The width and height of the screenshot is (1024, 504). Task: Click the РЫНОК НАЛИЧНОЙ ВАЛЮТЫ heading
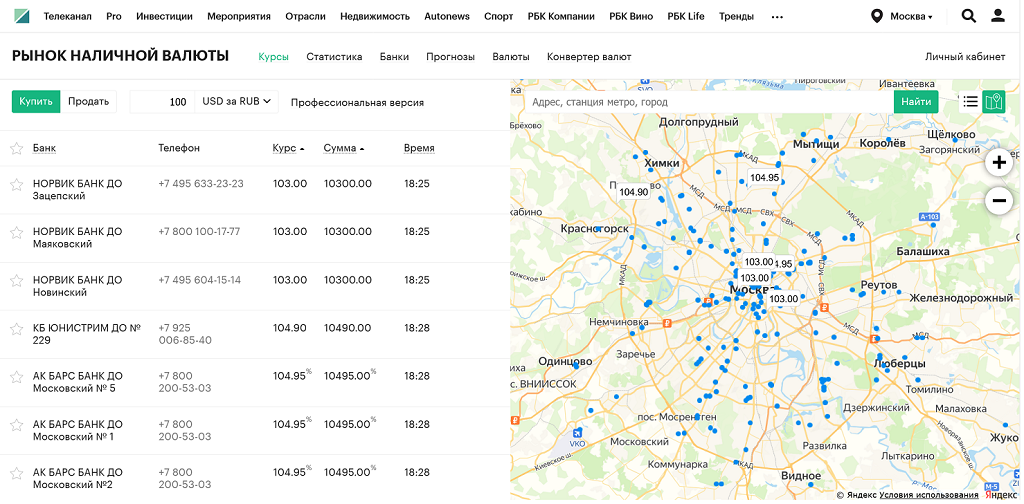120,56
